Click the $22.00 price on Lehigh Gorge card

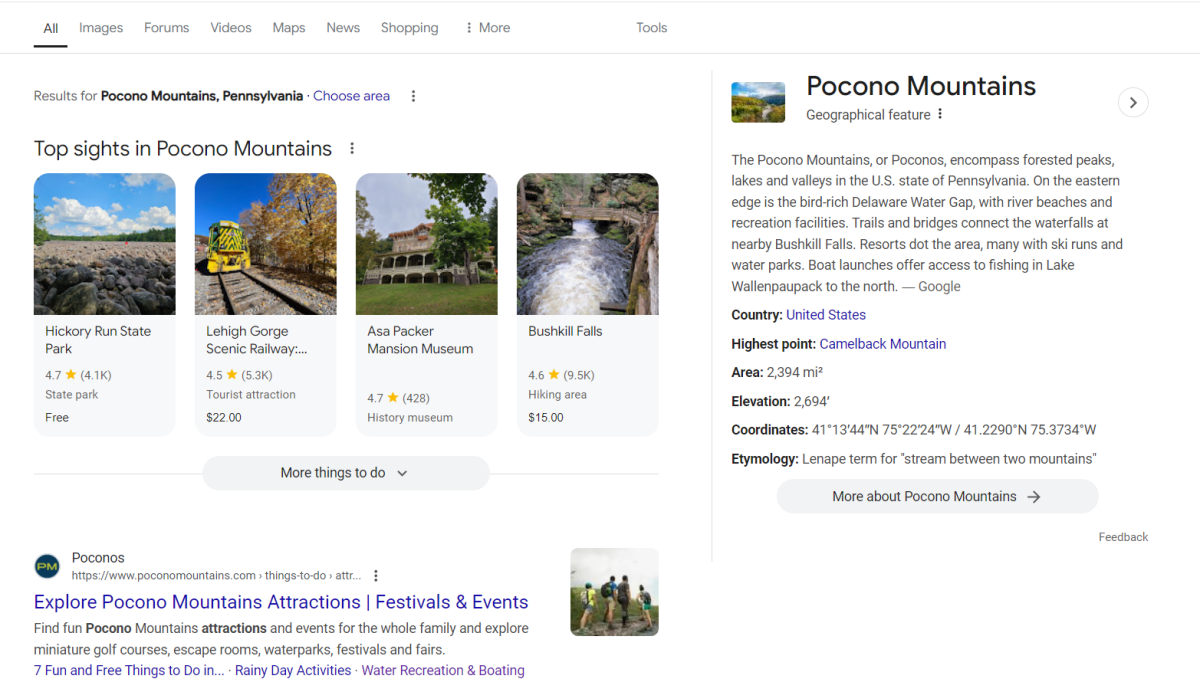coord(224,418)
